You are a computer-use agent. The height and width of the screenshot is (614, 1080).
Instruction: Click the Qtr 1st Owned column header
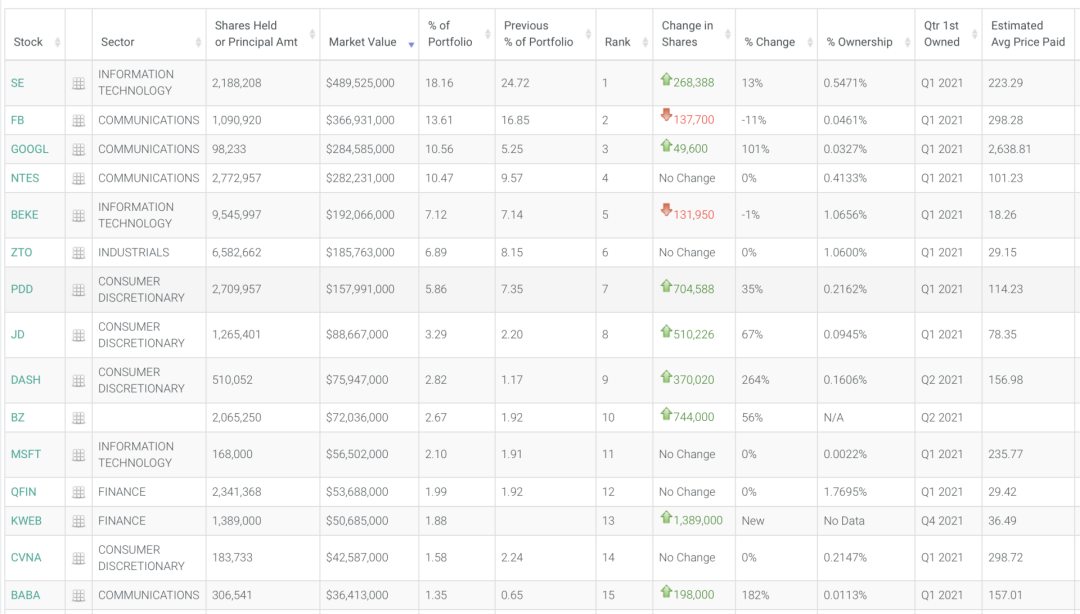[x=941, y=34]
